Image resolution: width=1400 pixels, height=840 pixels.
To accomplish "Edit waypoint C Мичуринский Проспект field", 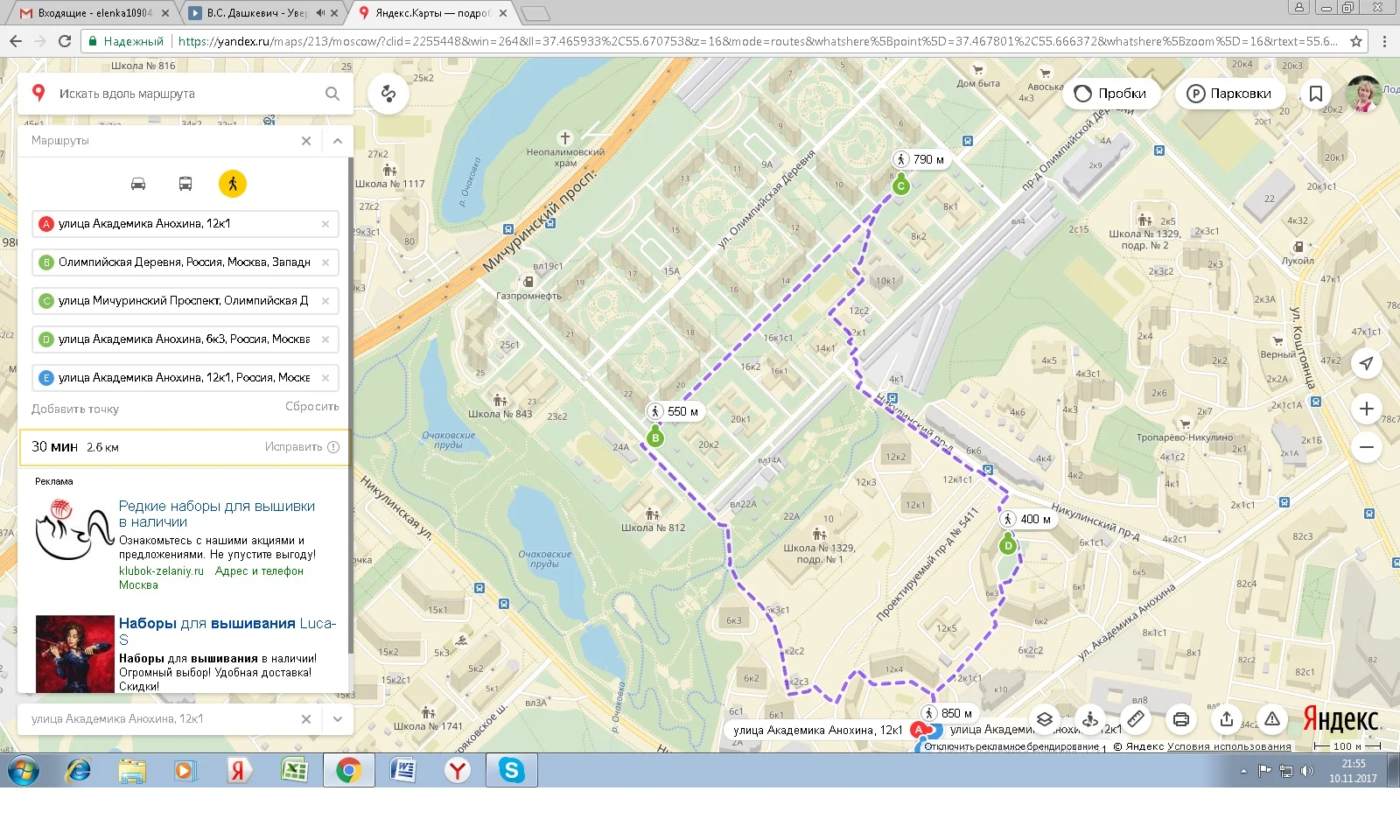I will (x=184, y=301).
